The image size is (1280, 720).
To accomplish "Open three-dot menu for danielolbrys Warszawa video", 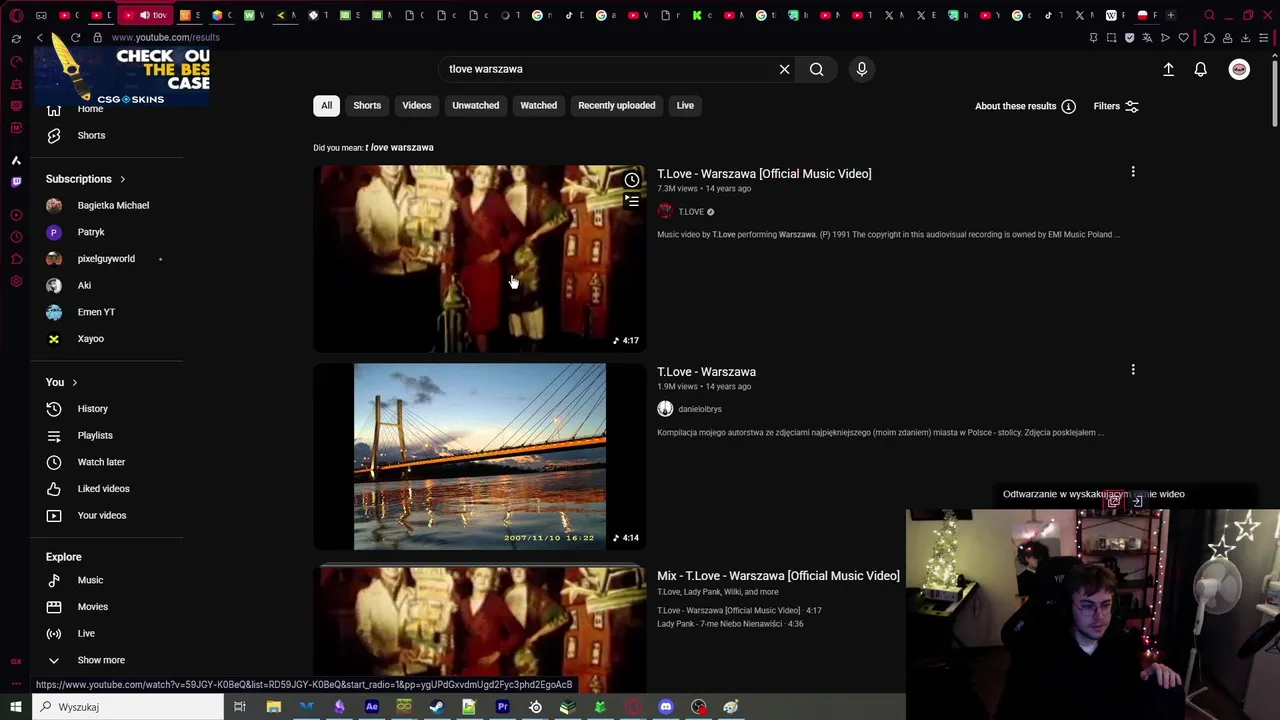I will click(x=1133, y=370).
